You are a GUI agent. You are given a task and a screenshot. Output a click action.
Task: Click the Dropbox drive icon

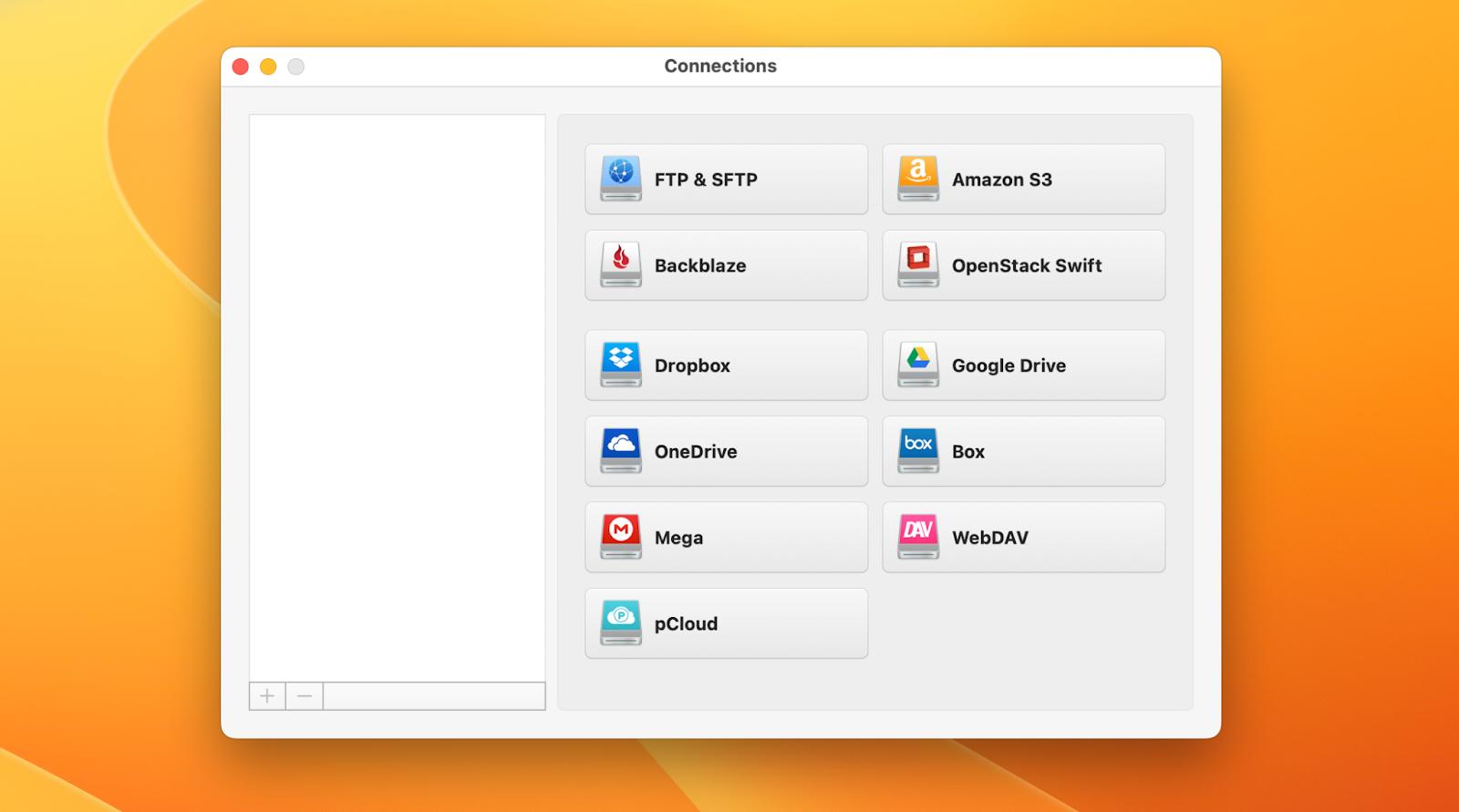click(x=621, y=365)
